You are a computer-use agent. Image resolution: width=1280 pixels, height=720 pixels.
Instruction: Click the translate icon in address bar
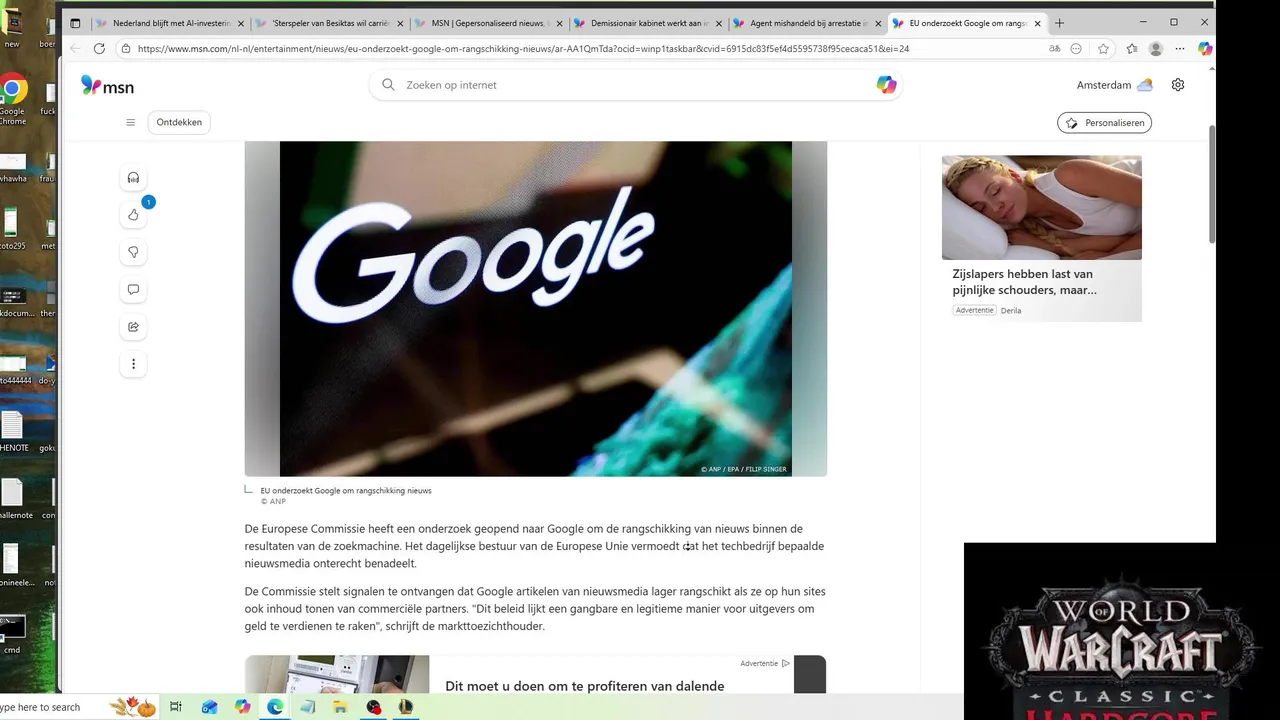1054,48
